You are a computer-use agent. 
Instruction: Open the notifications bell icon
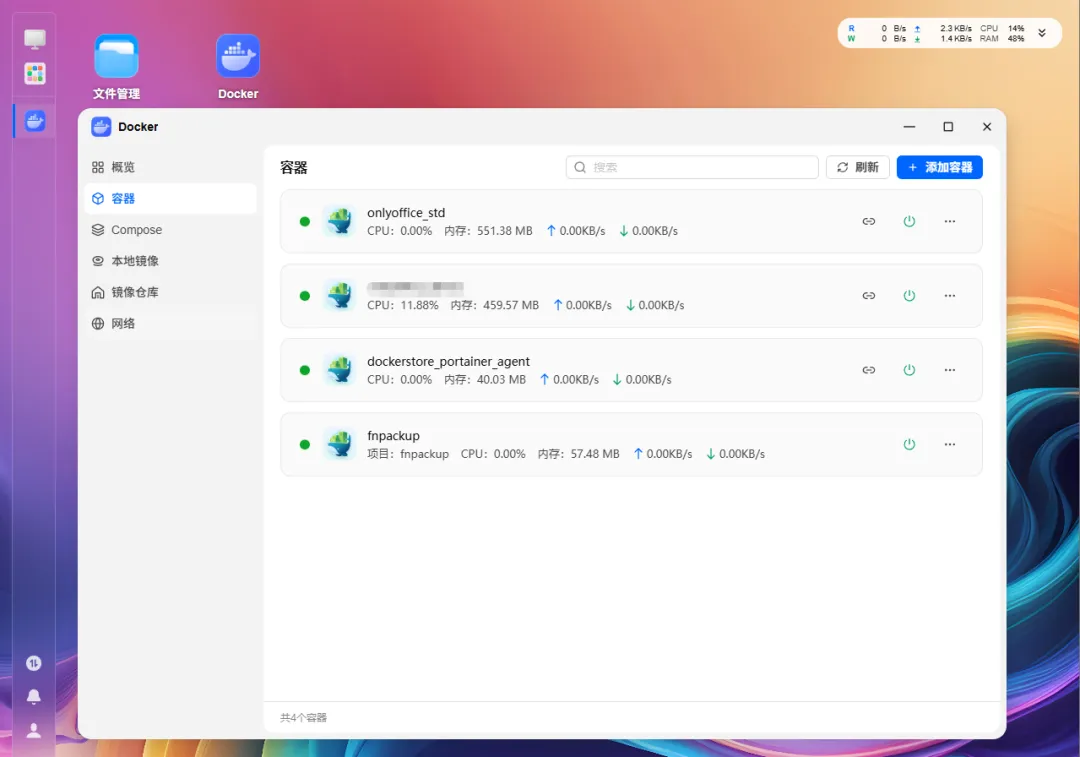tap(34, 696)
